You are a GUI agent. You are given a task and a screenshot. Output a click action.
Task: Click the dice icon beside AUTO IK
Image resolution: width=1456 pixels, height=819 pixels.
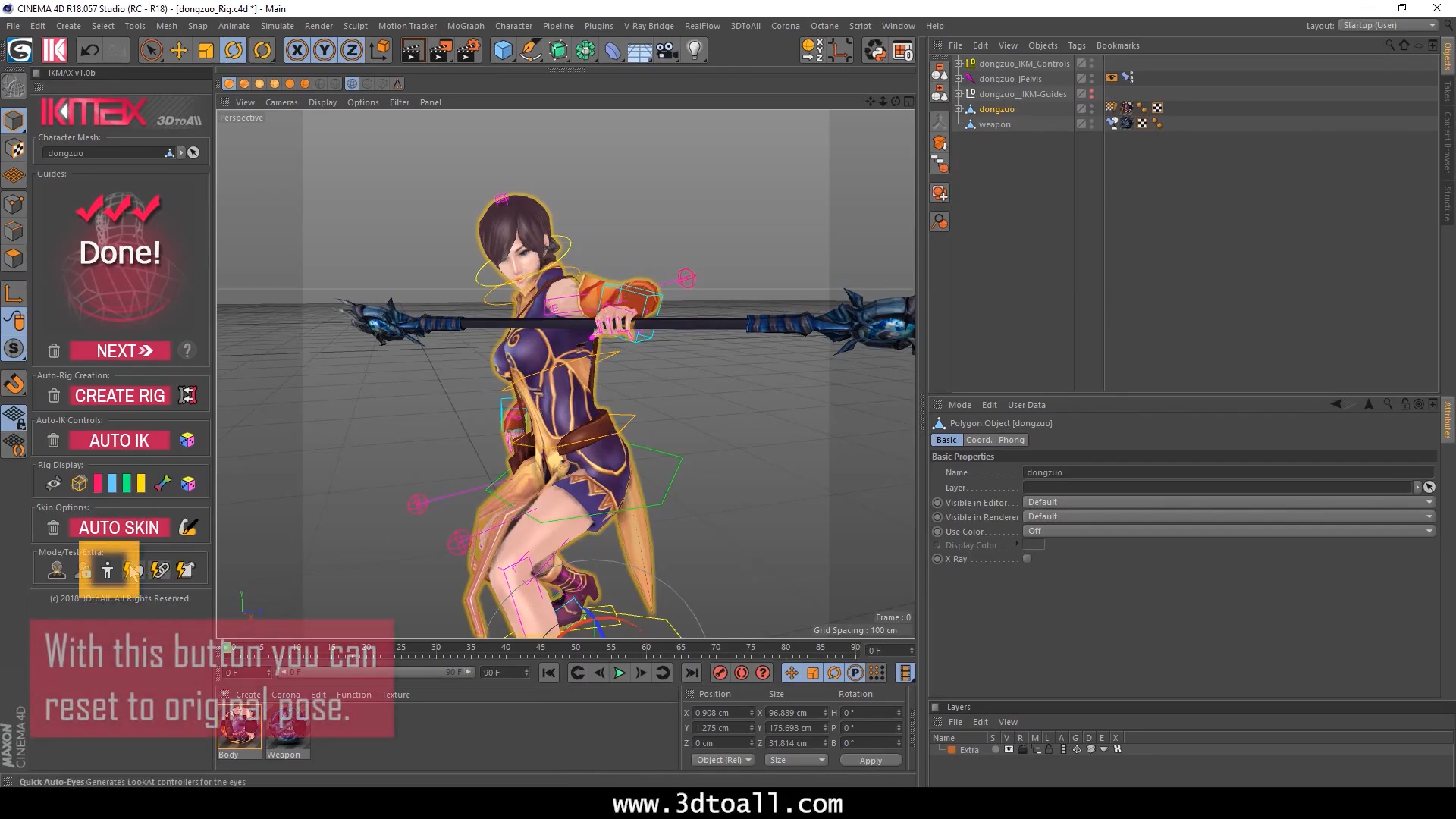(x=187, y=441)
